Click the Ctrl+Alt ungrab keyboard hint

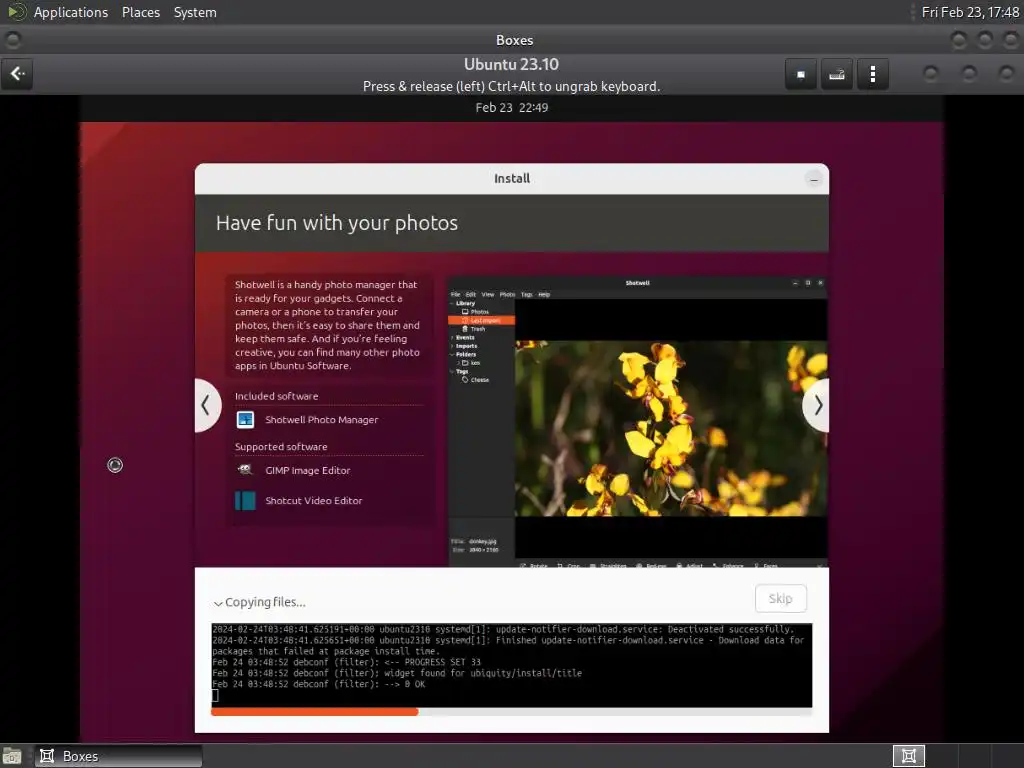click(x=511, y=86)
